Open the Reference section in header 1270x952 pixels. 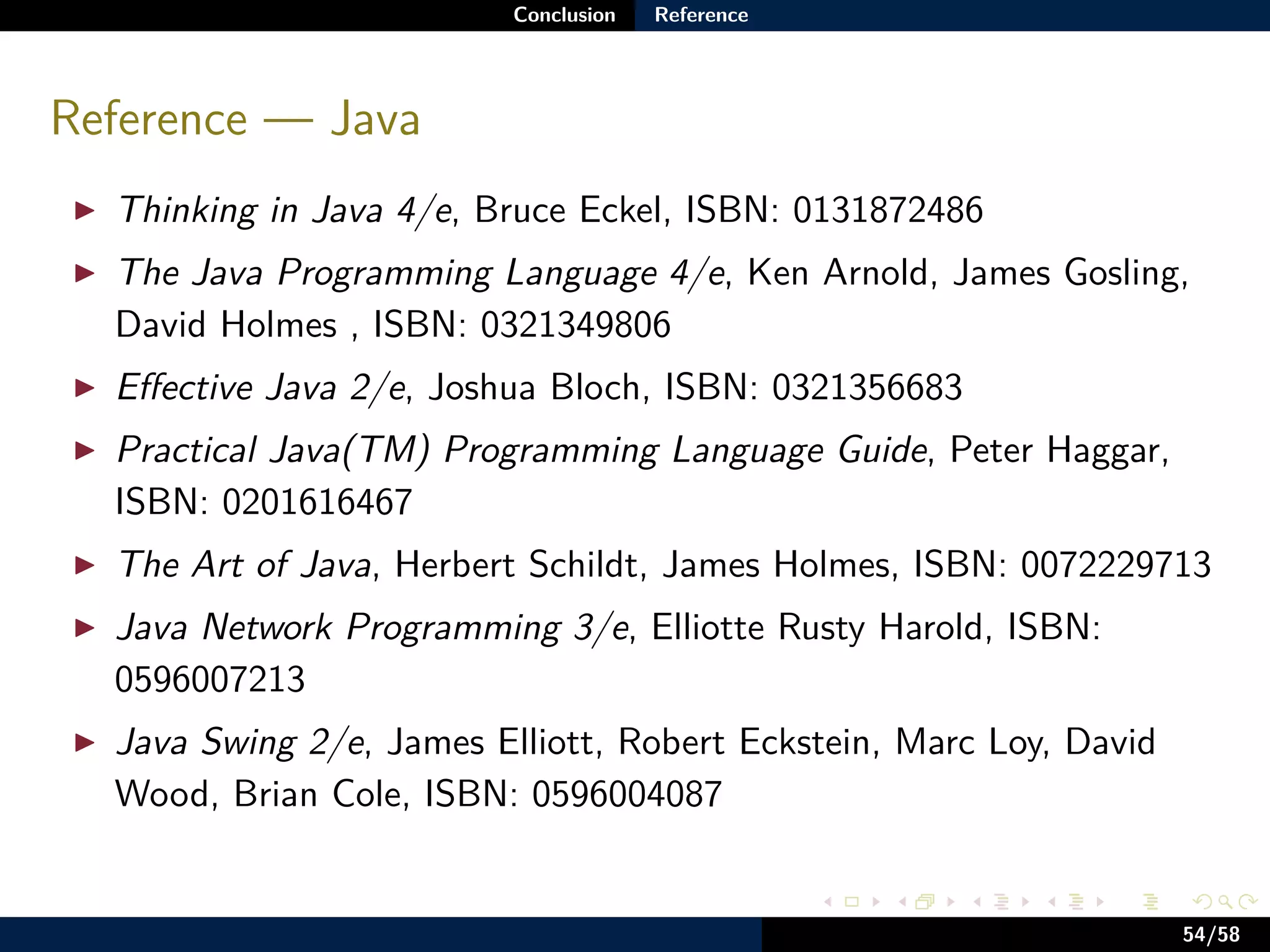(701, 15)
